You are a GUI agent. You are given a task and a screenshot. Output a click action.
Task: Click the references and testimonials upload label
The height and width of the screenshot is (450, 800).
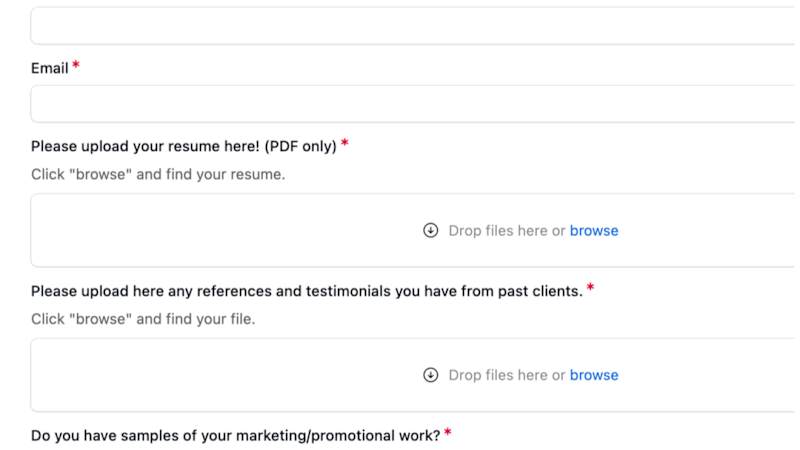pos(307,291)
